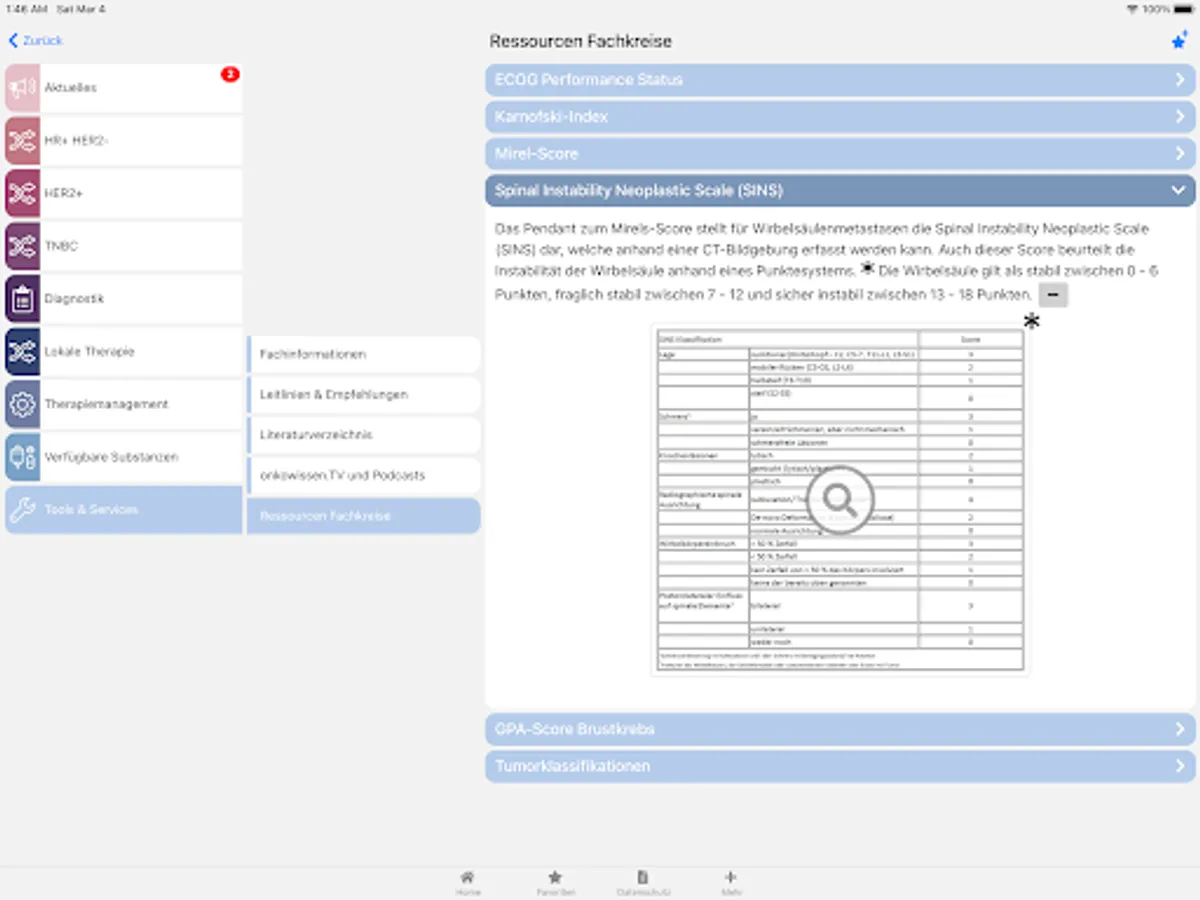Image resolution: width=1200 pixels, height=900 pixels.
Task: Expand the Karnofski-Index section
Action: click(840, 117)
